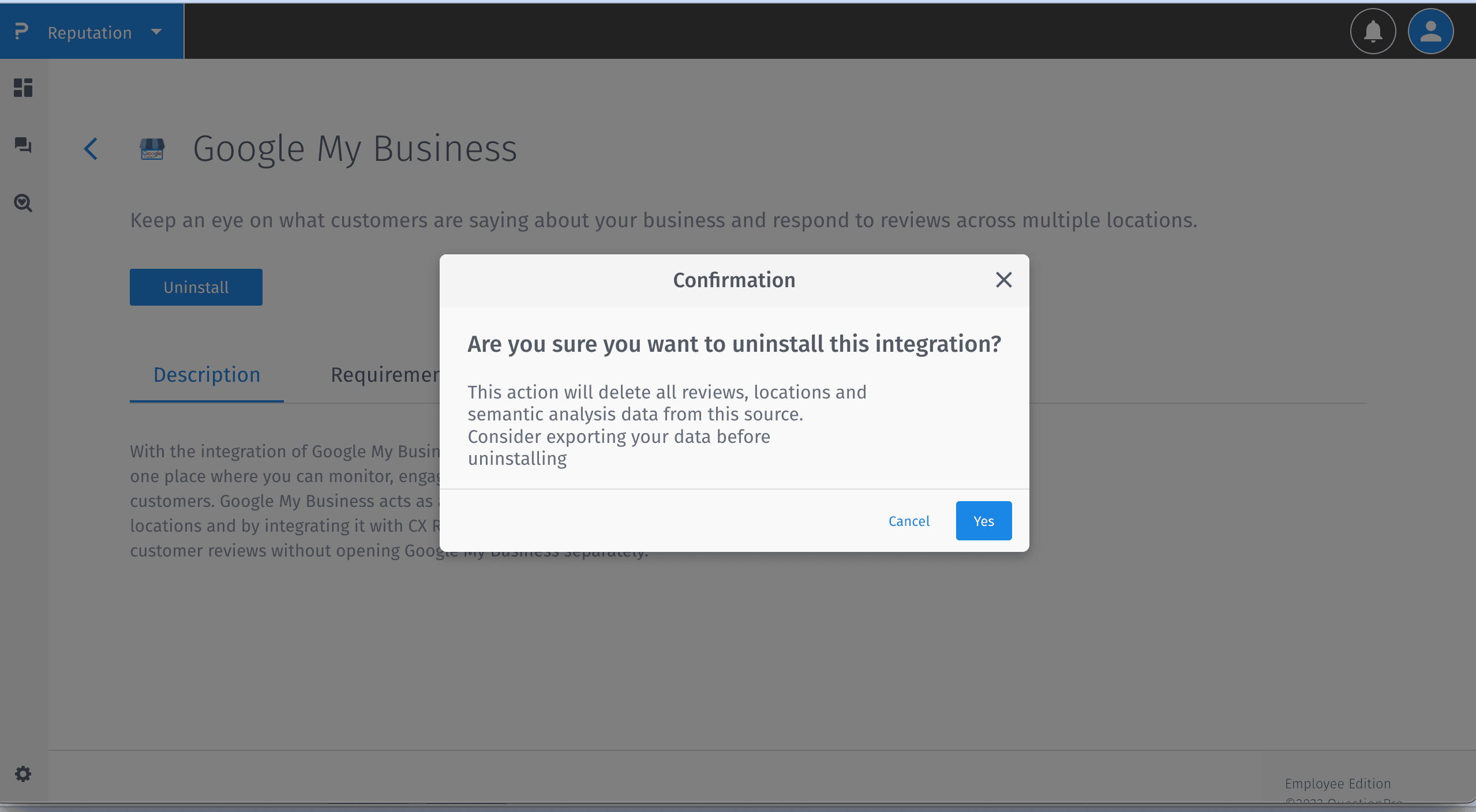
Task: Select the review sentiment search icon
Action: click(23, 203)
